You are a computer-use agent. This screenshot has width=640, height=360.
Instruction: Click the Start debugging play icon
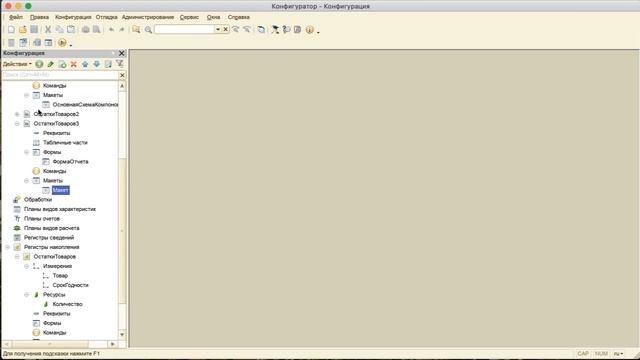tap(62, 42)
